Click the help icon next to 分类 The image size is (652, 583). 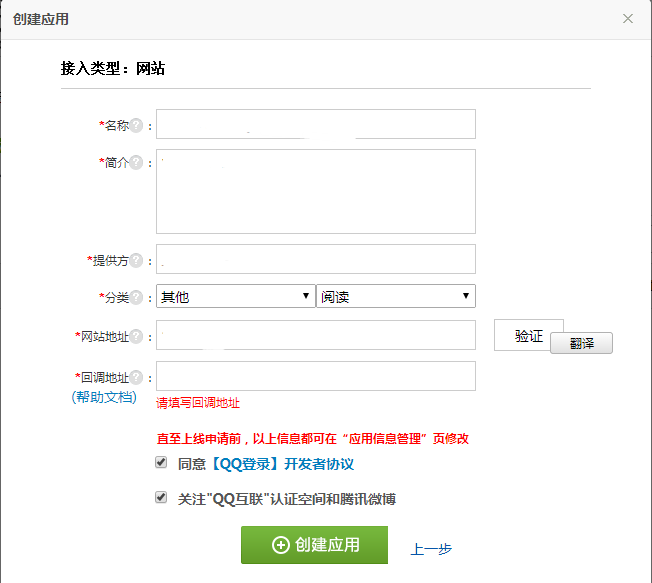click(136, 297)
